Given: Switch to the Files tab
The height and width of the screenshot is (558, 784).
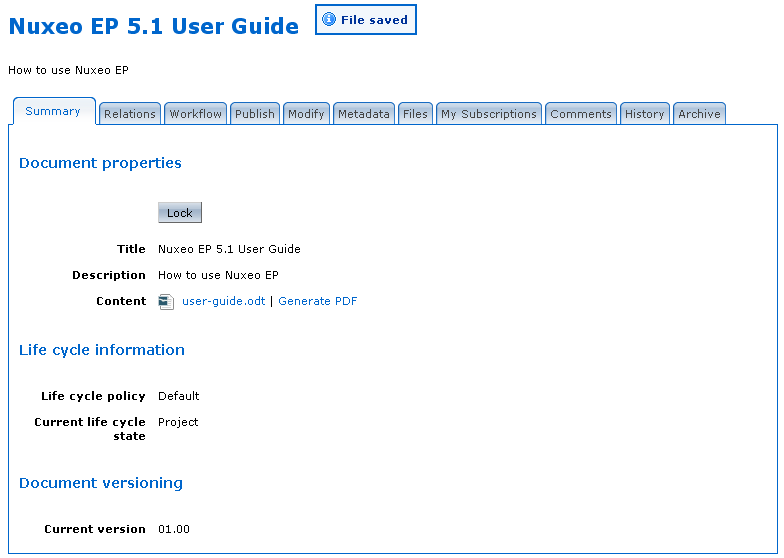Looking at the screenshot, I should 416,114.
